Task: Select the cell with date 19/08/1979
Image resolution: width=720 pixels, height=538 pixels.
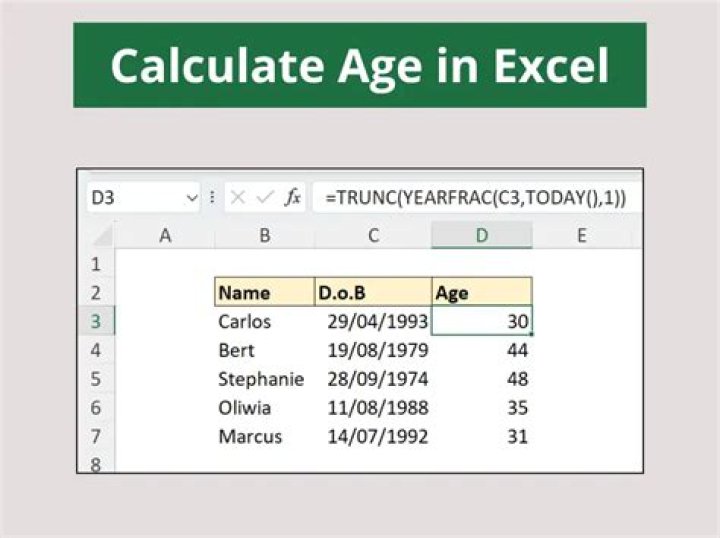Action: click(x=373, y=350)
